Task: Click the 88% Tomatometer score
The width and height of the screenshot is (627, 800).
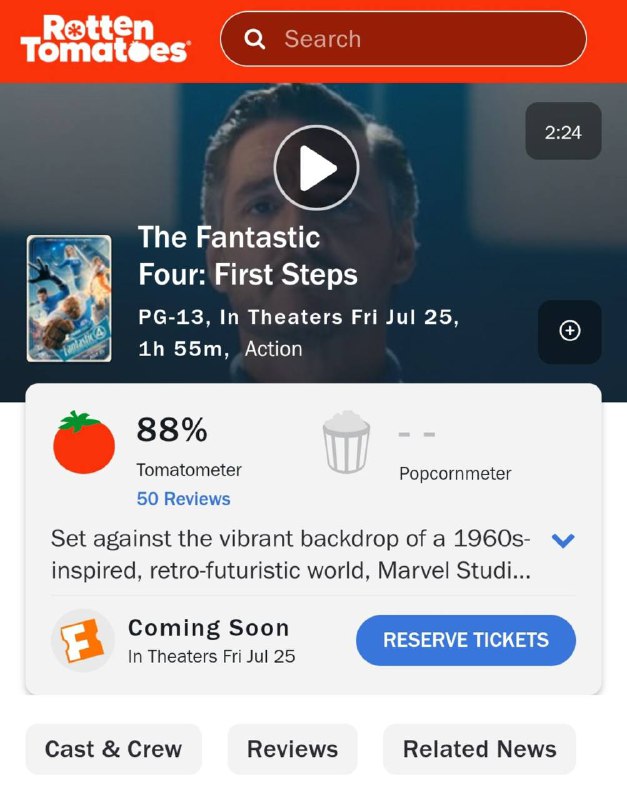Action: click(x=172, y=431)
